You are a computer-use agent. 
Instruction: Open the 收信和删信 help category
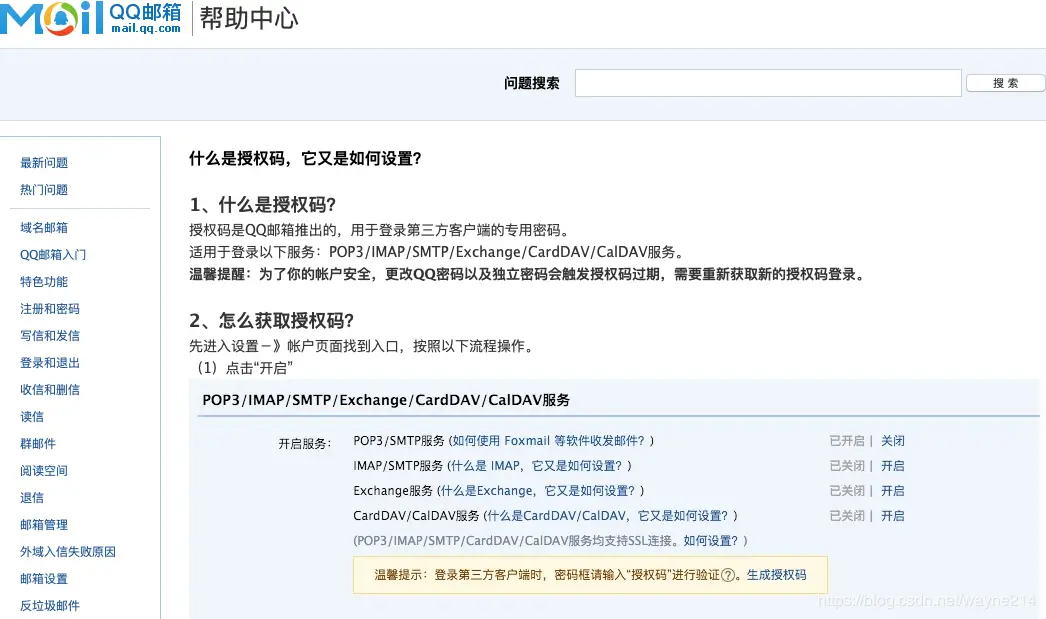coord(44,389)
